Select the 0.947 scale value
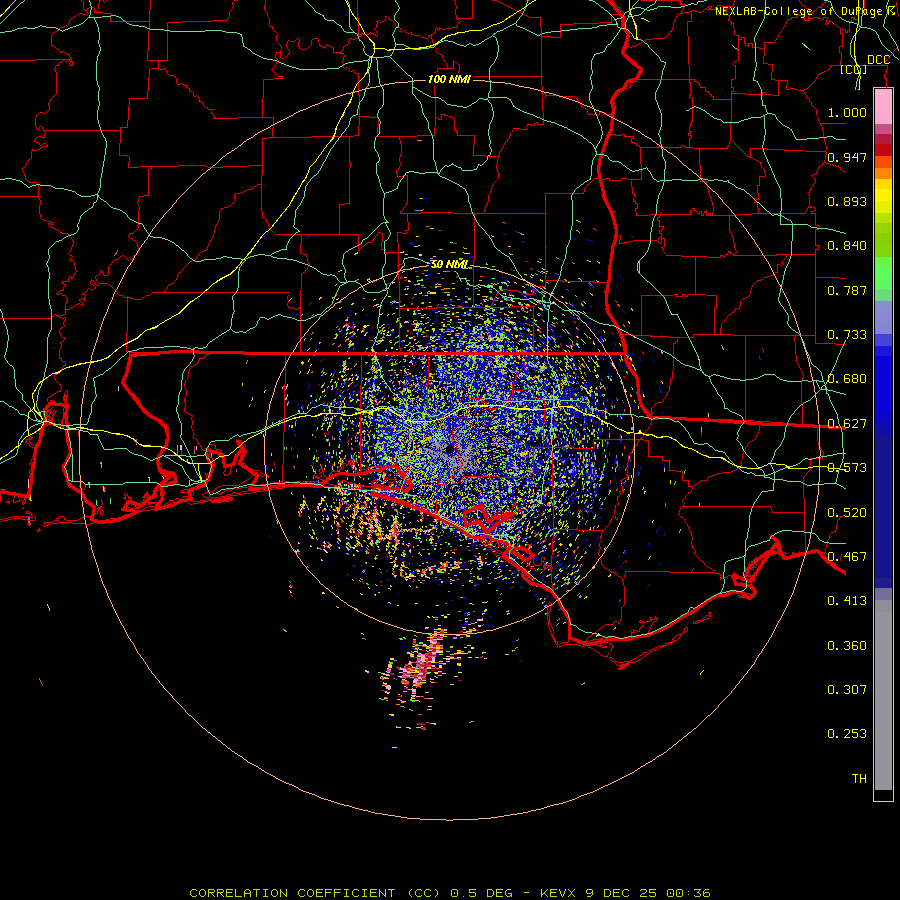This screenshot has width=900, height=900. [x=847, y=157]
